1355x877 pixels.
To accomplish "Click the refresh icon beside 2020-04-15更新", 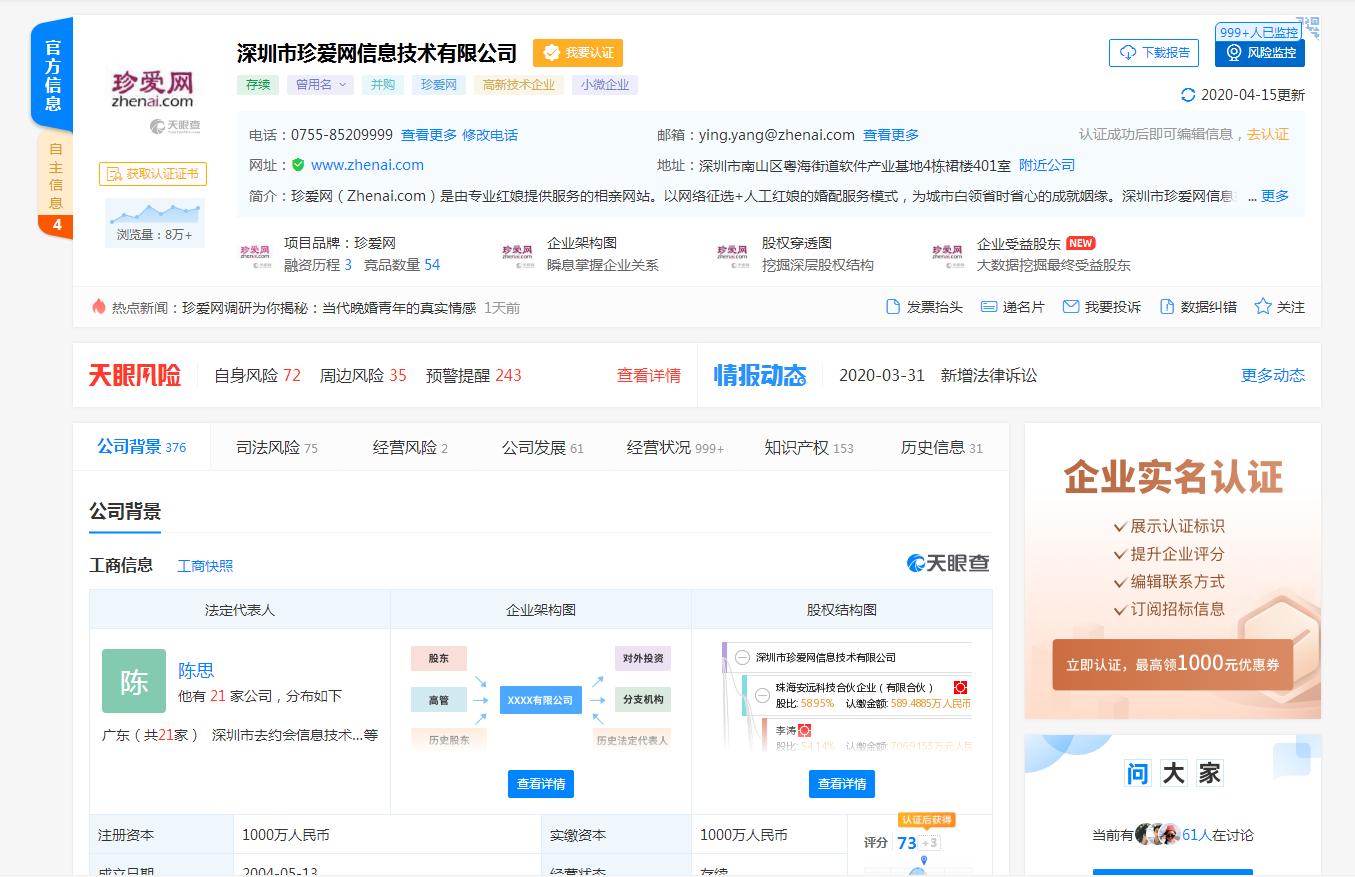I will pos(1188,95).
